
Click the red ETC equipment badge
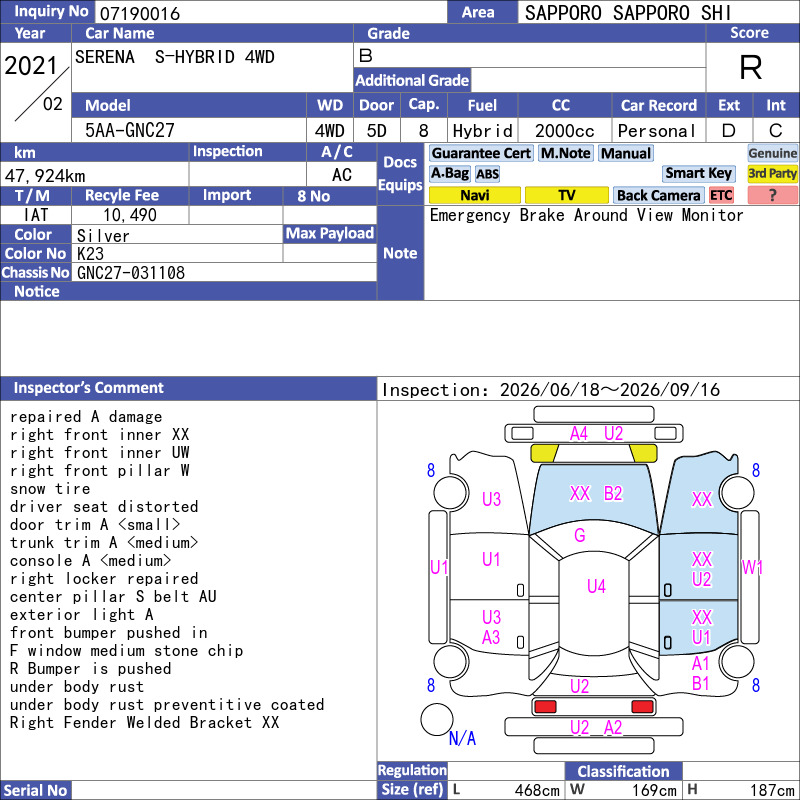pos(721,195)
